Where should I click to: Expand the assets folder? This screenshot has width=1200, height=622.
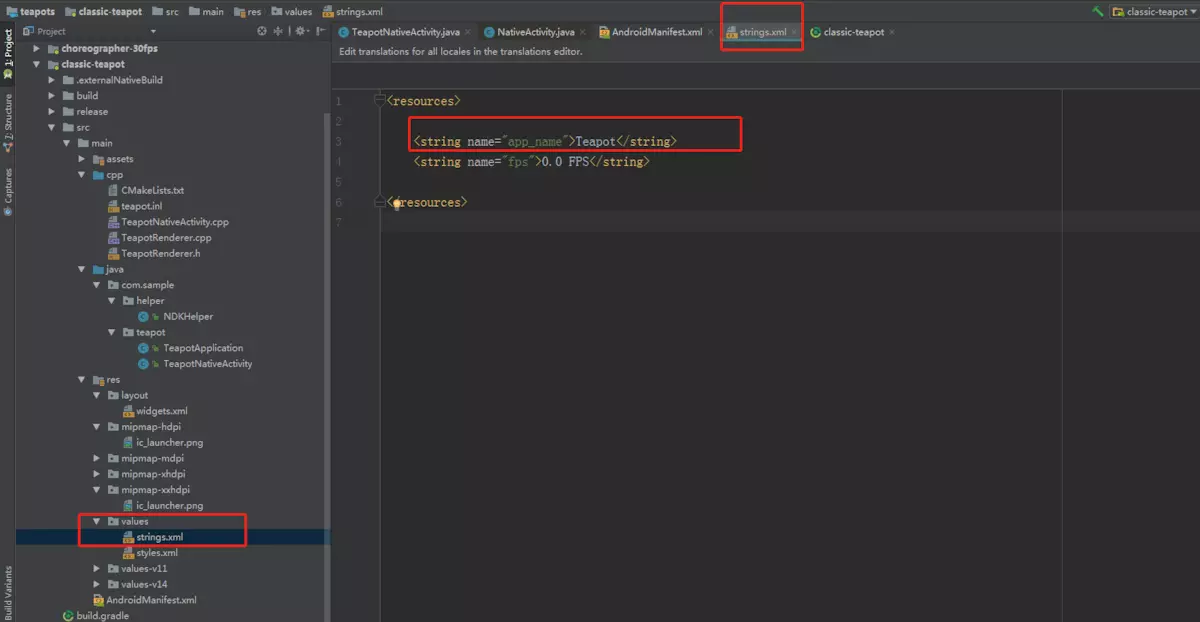coord(82,159)
